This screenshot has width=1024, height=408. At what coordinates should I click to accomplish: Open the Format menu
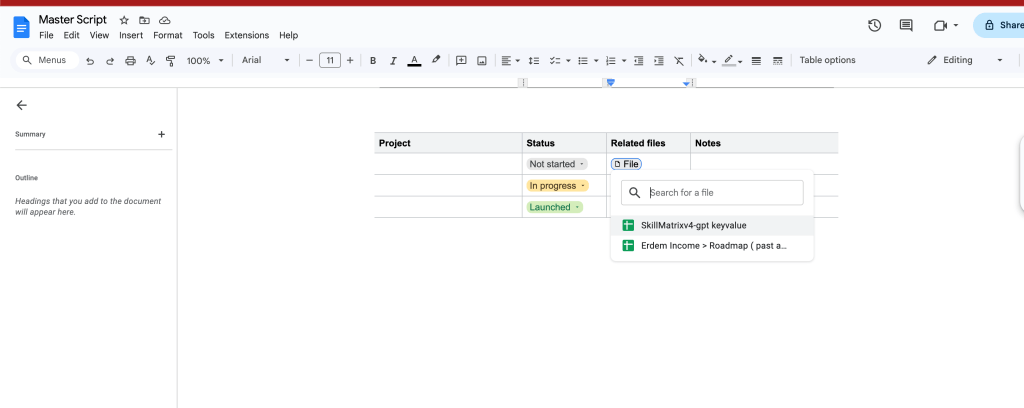click(x=168, y=35)
